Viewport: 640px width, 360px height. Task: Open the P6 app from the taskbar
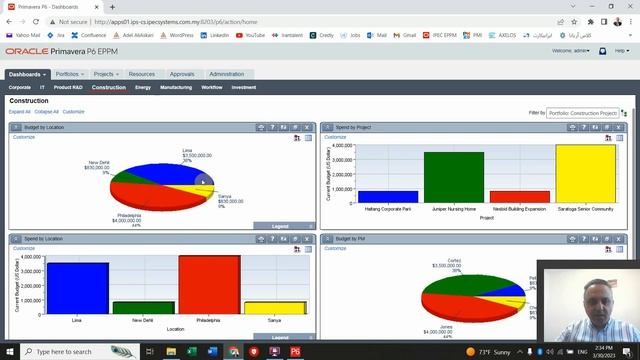pyautogui.click(x=295, y=351)
